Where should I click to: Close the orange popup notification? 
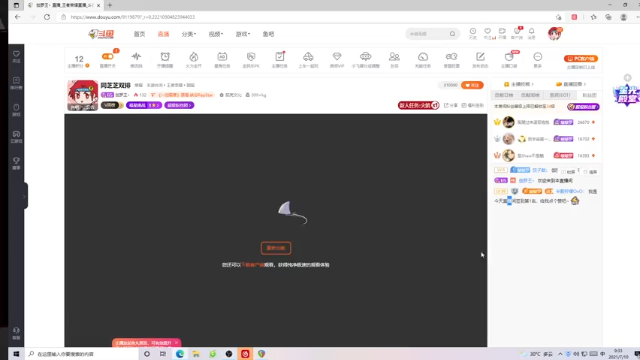point(176,343)
